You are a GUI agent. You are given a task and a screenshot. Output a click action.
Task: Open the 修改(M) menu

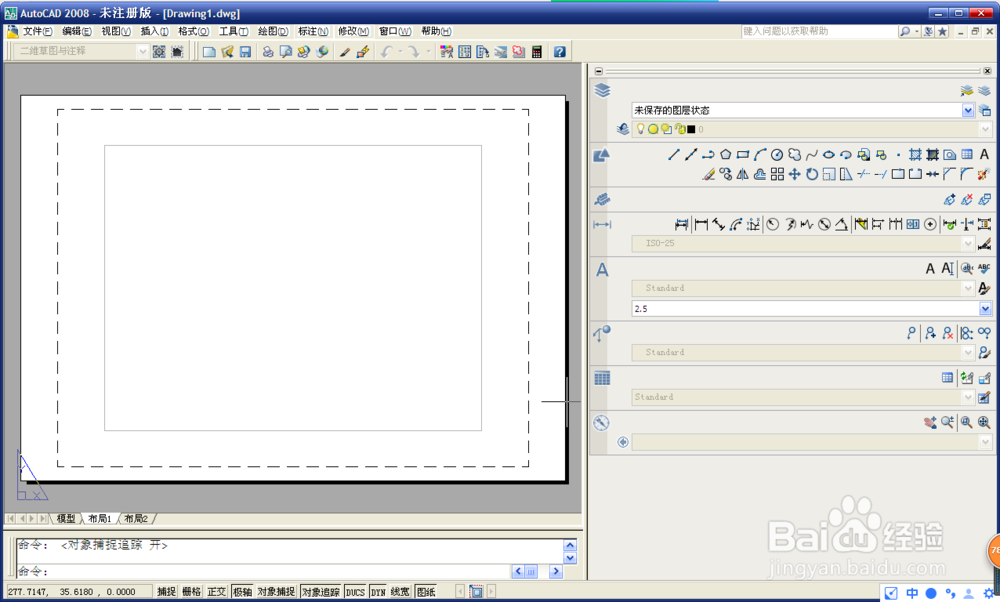point(353,31)
